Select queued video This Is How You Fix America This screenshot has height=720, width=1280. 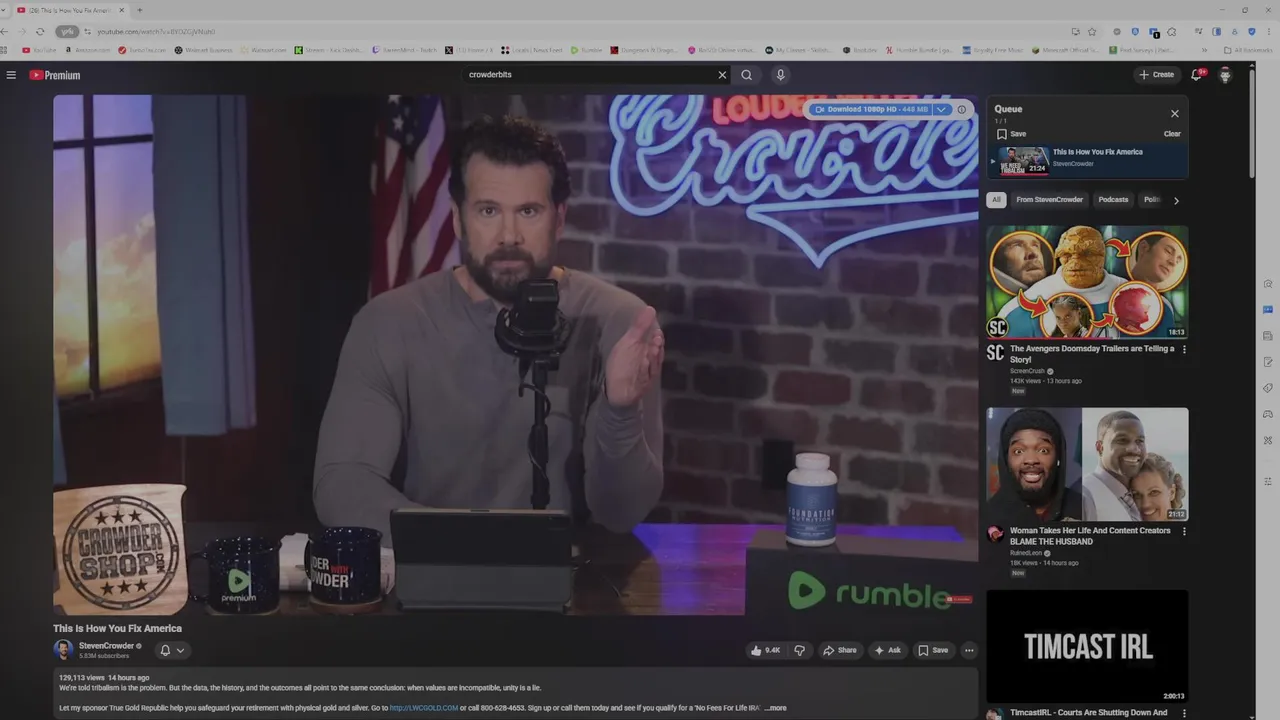1087,160
